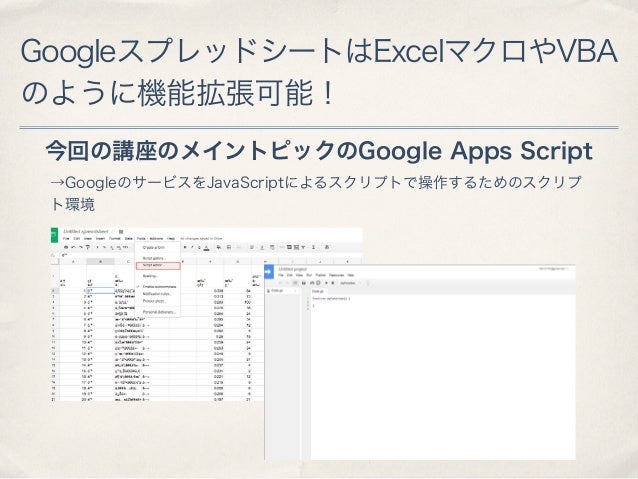638x479 pixels.
Task: Toggle Enable autocomplete menu option
Action: coord(159,287)
